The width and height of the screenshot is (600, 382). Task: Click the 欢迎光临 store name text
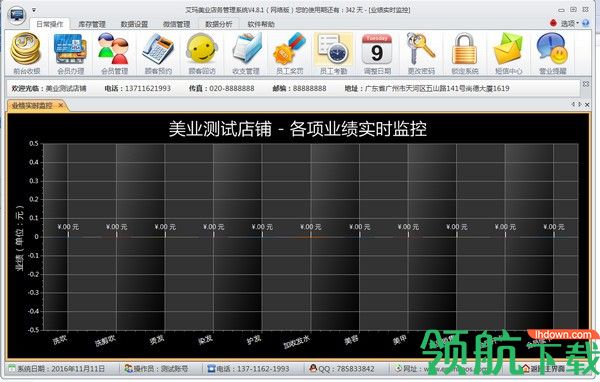click(x=49, y=88)
